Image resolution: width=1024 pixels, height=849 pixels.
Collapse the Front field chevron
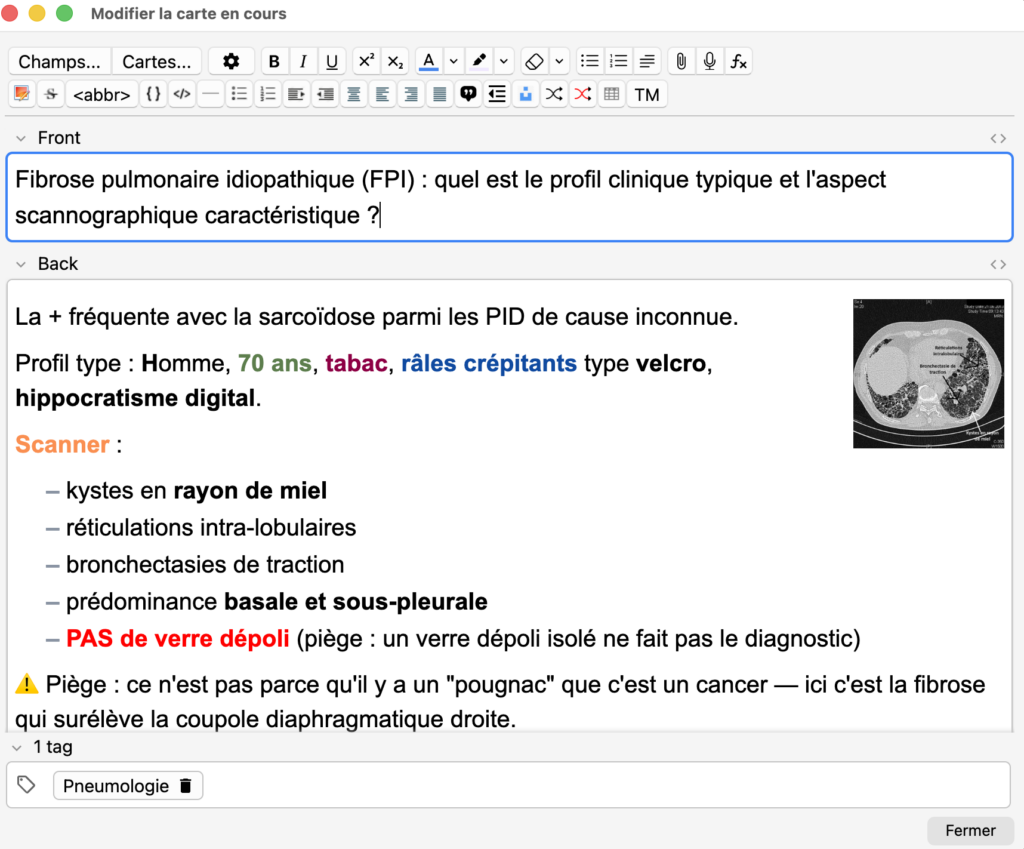click(21, 138)
